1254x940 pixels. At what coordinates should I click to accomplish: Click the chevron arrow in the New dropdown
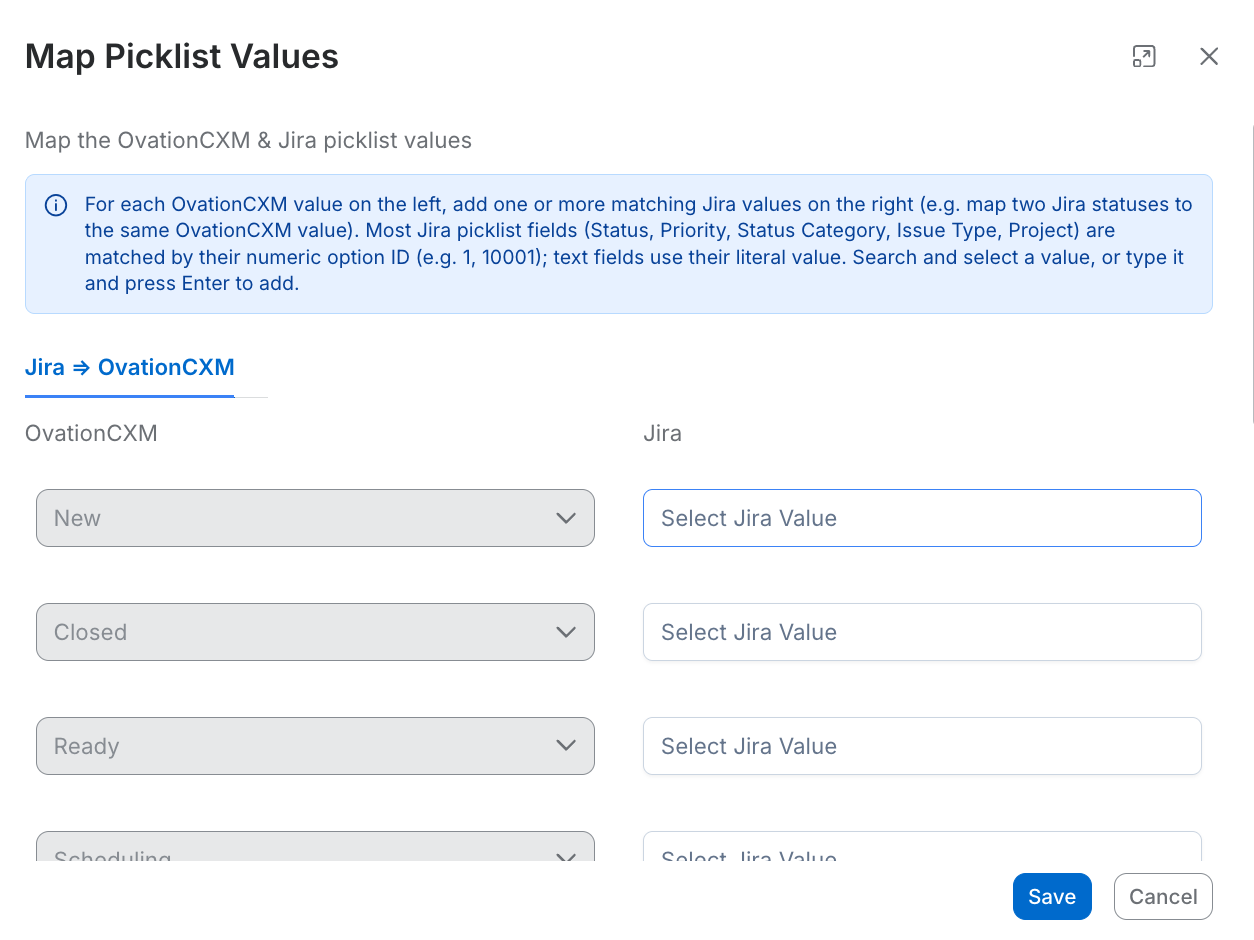click(566, 518)
